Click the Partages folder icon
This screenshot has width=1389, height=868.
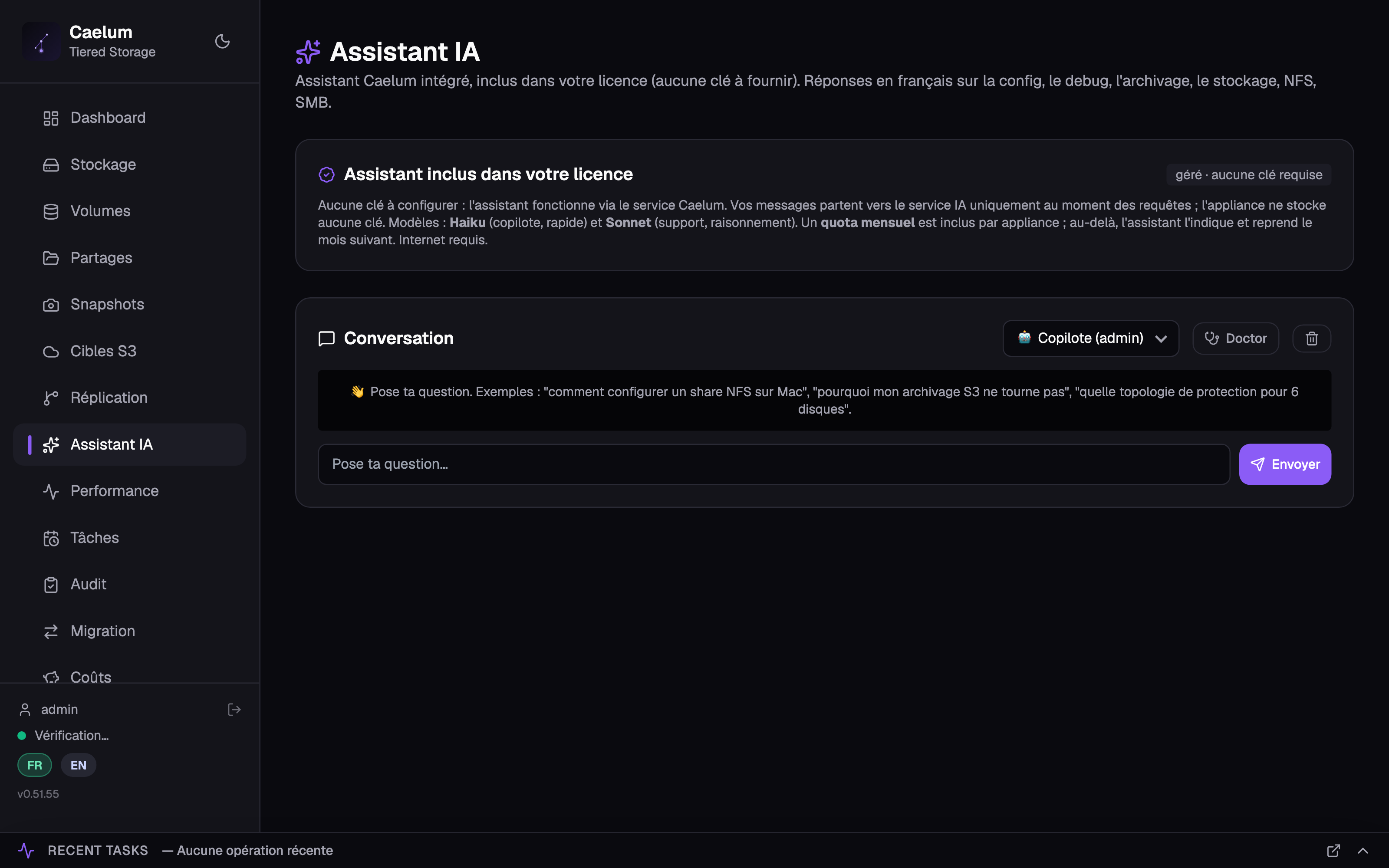pyautogui.click(x=51, y=258)
